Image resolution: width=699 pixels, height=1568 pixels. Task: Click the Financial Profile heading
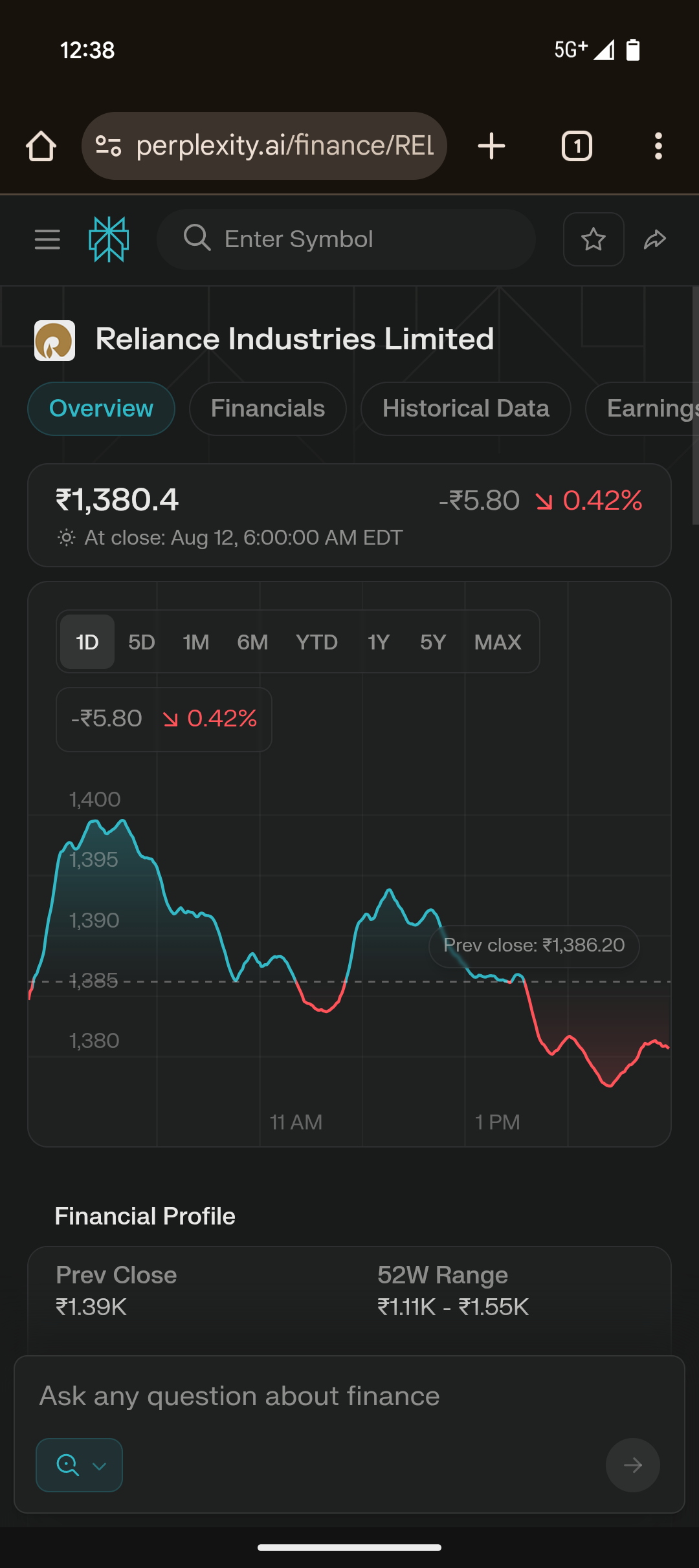(x=145, y=1217)
